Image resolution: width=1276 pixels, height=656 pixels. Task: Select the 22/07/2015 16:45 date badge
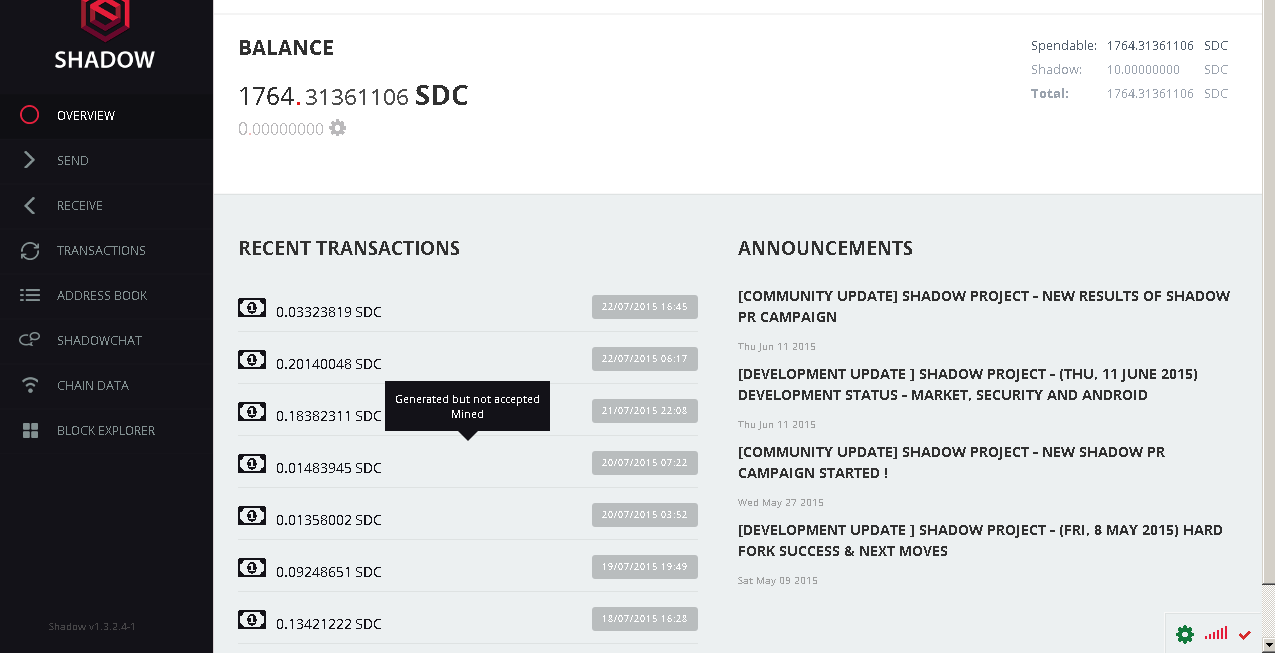coord(645,307)
